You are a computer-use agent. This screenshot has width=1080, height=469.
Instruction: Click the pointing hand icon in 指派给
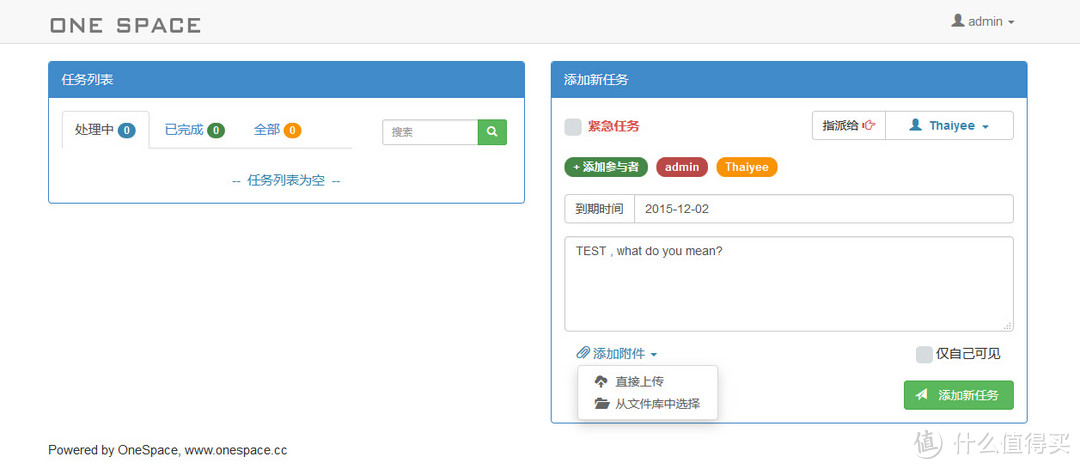click(869, 125)
